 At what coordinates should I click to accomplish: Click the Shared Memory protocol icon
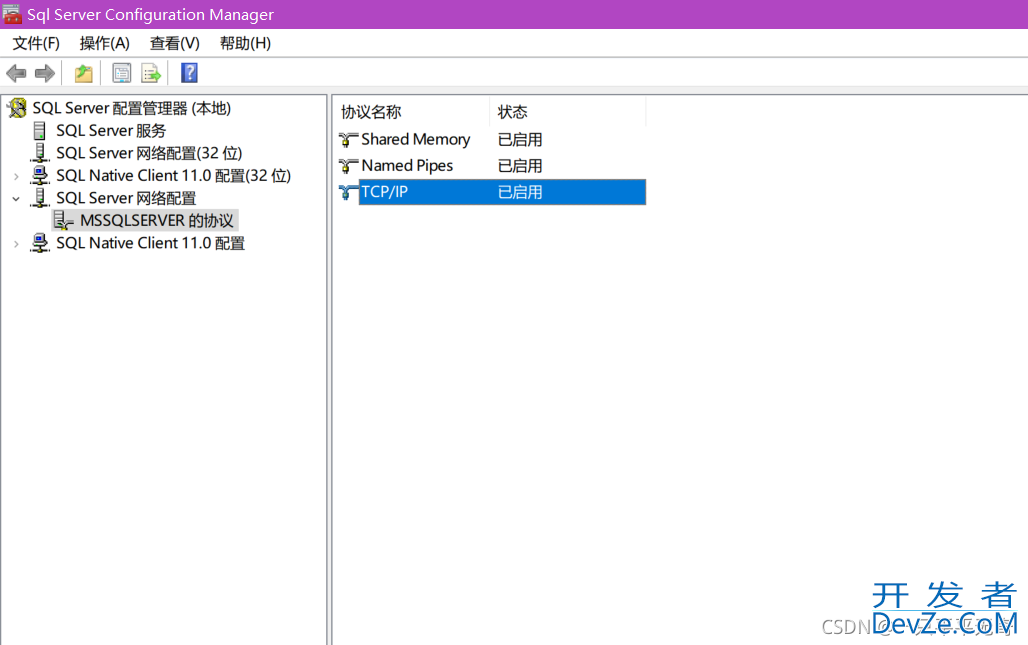pos(348,140)
